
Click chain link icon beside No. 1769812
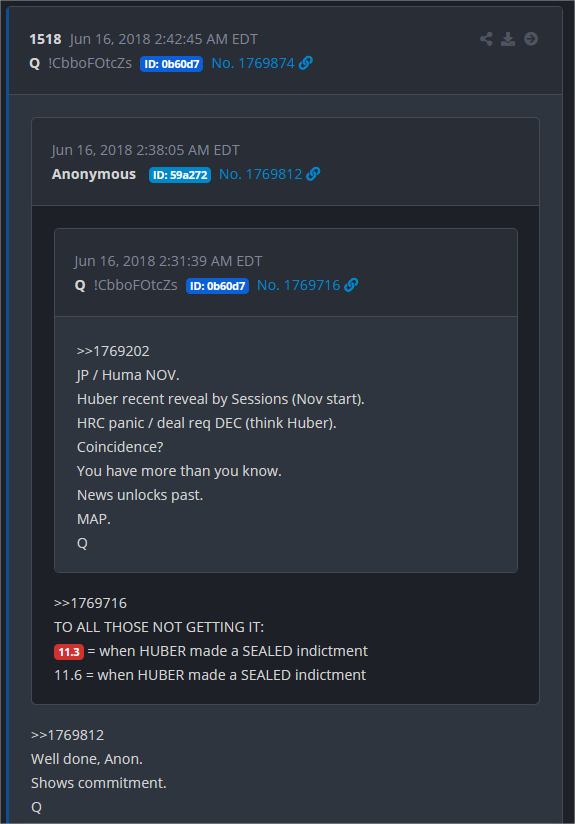pos(313,174)
